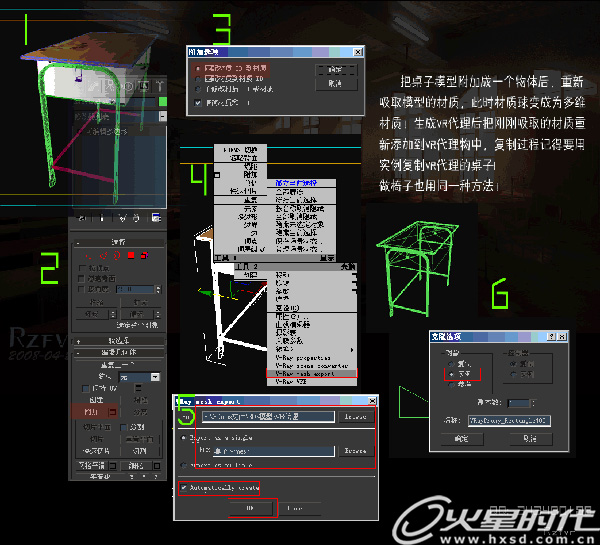600x545 pixels.
Task: Click 副本数 spinner arrows in 克隆选项
Action: click(533, 403)
